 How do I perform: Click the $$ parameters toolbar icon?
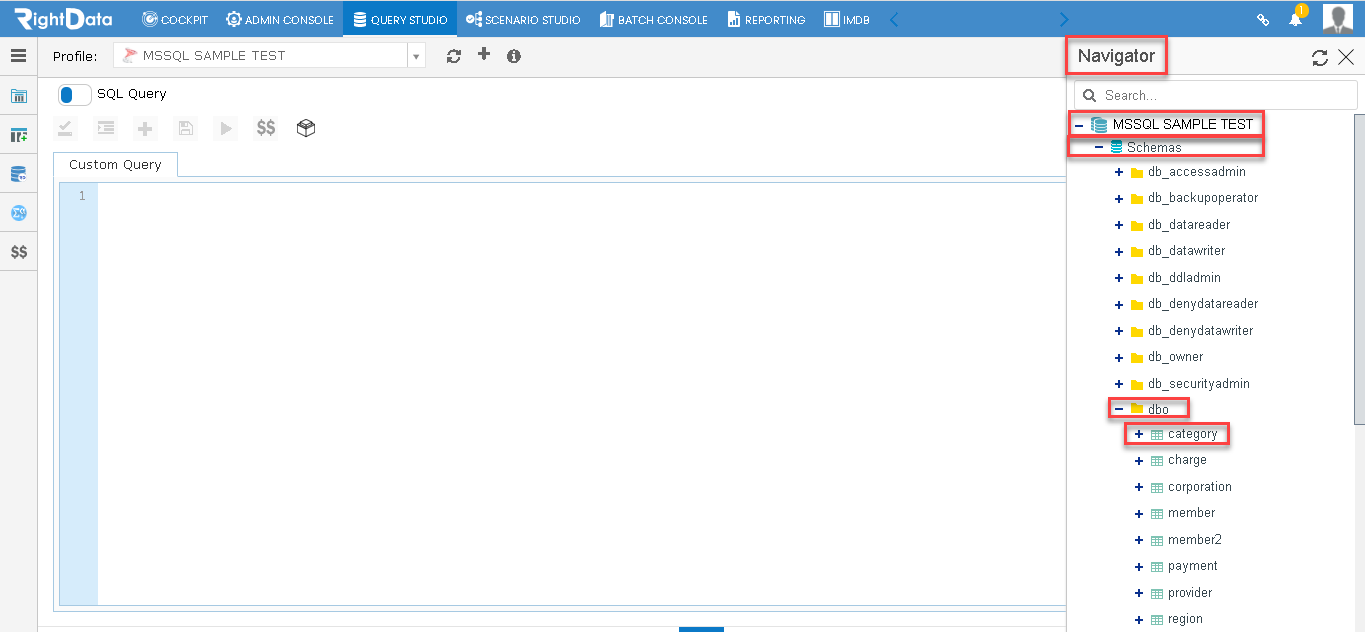266,128
